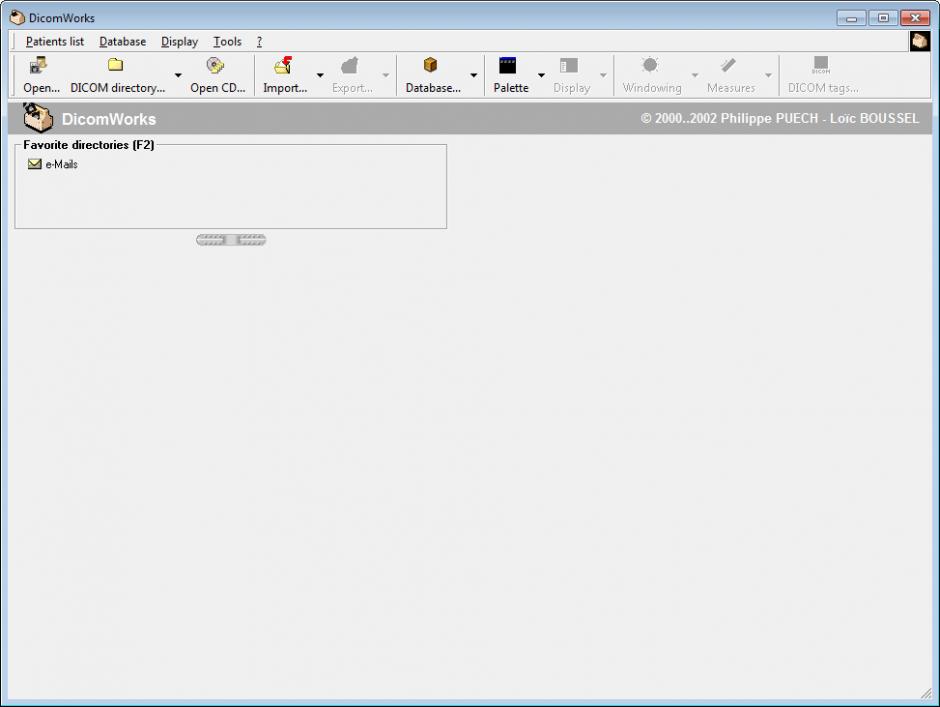Screen dimensions: 940x707
Task: Expand the Export dropdown arrow
Action: pyautogui.click(x=386, y=75)
